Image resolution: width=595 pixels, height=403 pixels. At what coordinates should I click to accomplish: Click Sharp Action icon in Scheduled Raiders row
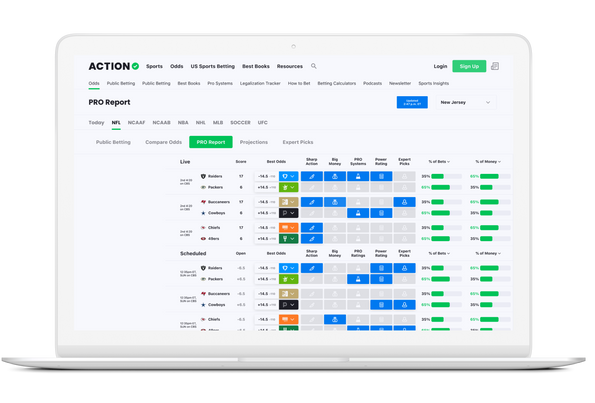click(x=312, y=268)
